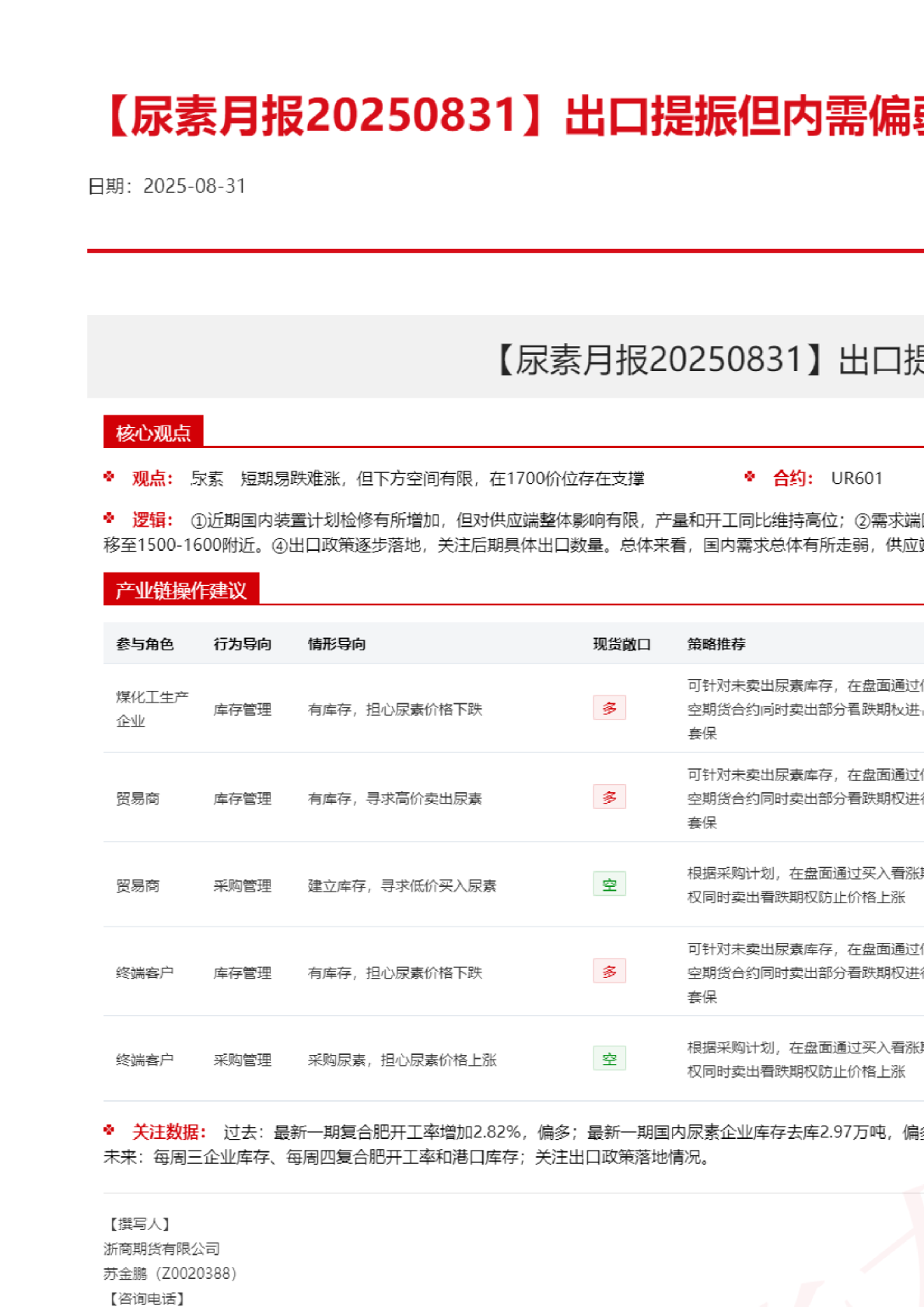Click the green 空 badge in 贸易商 采购管理 row

click(x=609, y=885)
